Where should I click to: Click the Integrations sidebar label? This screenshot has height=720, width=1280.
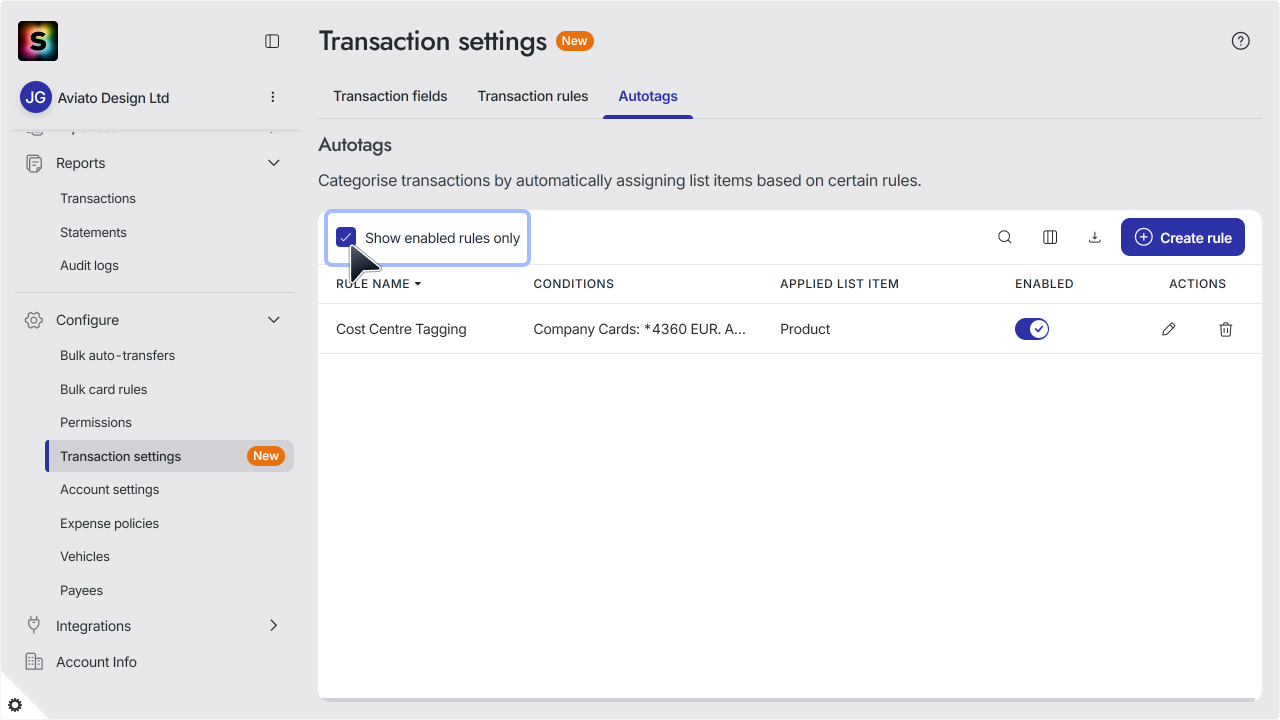[93, 626]
